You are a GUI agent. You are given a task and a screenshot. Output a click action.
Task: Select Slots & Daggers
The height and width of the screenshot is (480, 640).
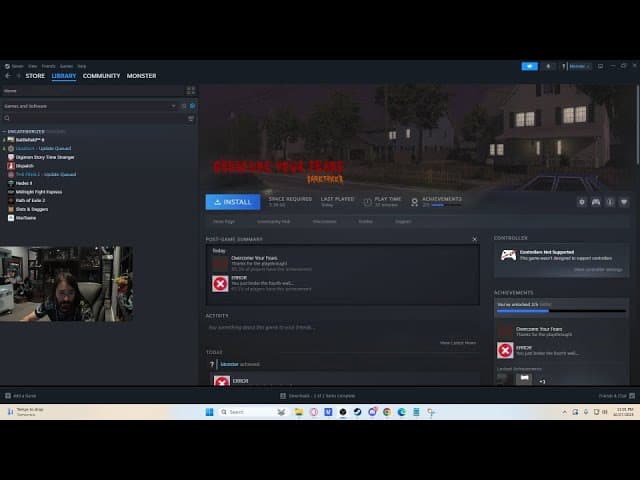pyautogui.click(x=28, y=209)
